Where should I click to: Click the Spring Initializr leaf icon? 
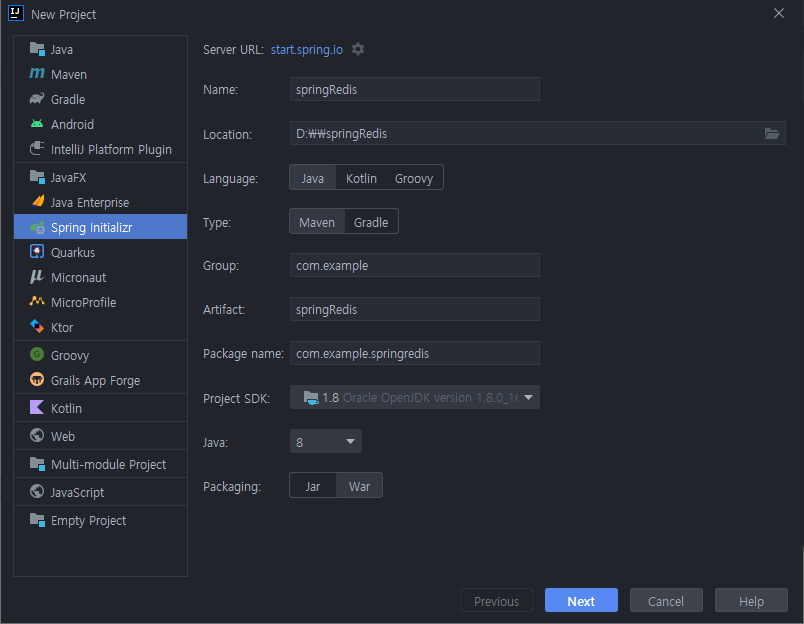click(x=37, y=227)
